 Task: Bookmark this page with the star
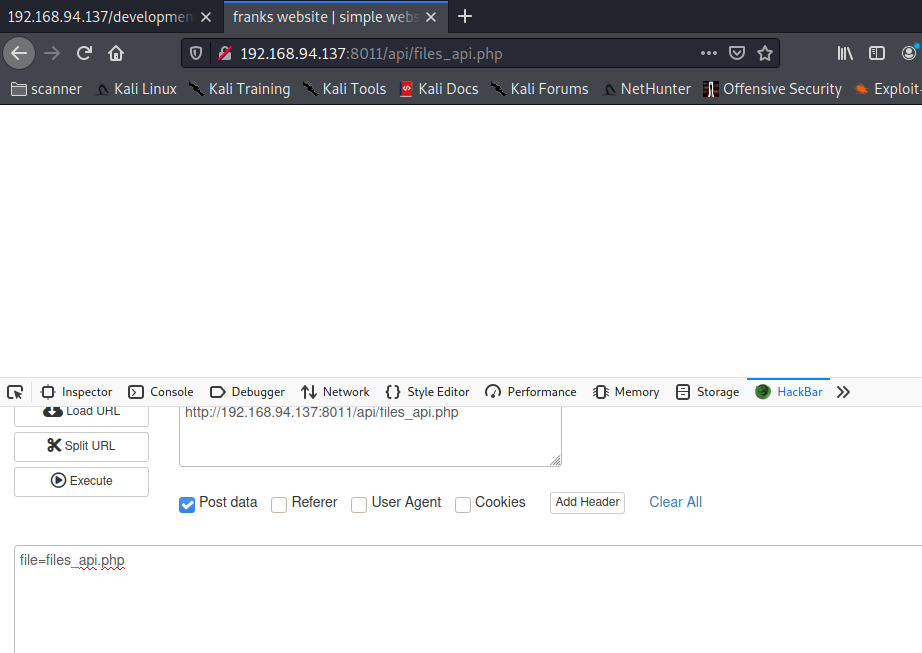pos(764,53)
